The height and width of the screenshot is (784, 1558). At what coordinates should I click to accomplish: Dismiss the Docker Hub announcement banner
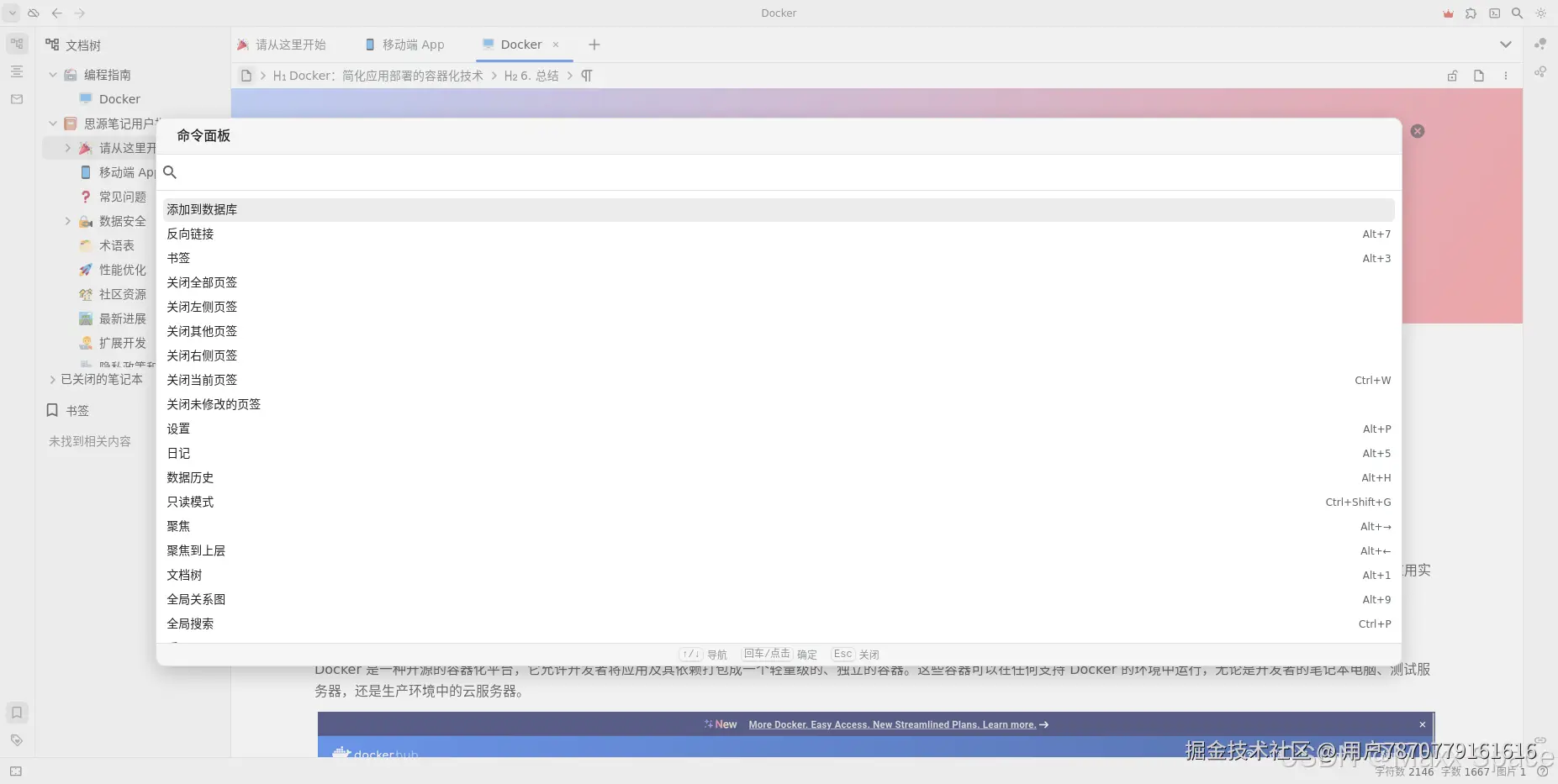tap(1423, 724)
